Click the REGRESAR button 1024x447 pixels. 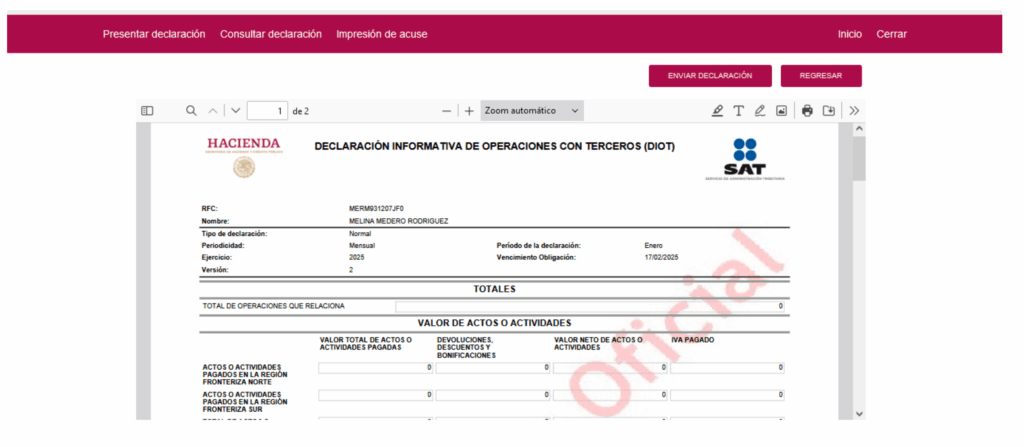tap(821, 76)
